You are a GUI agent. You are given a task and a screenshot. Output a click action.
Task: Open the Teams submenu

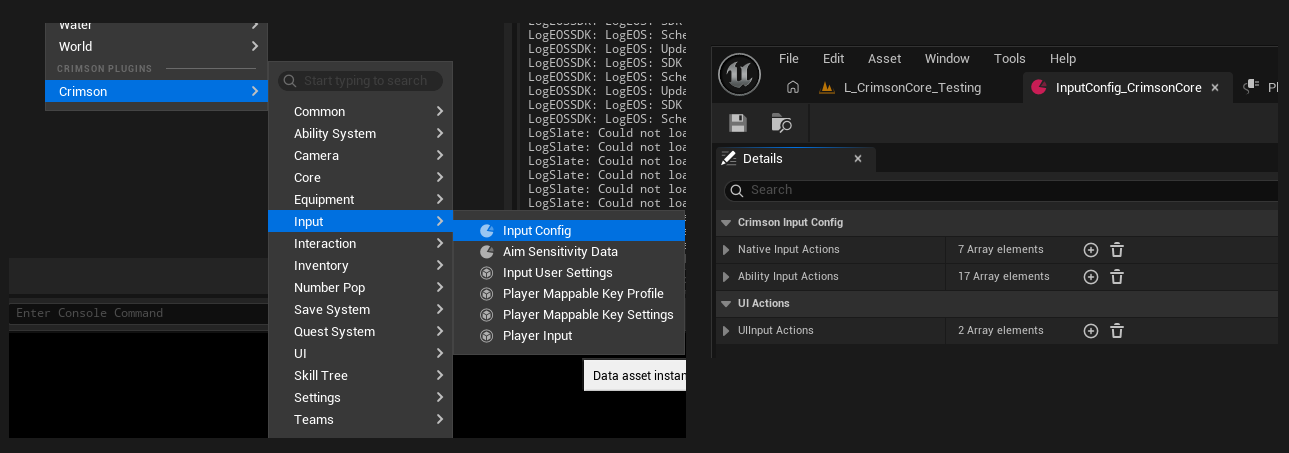point(360,420)
